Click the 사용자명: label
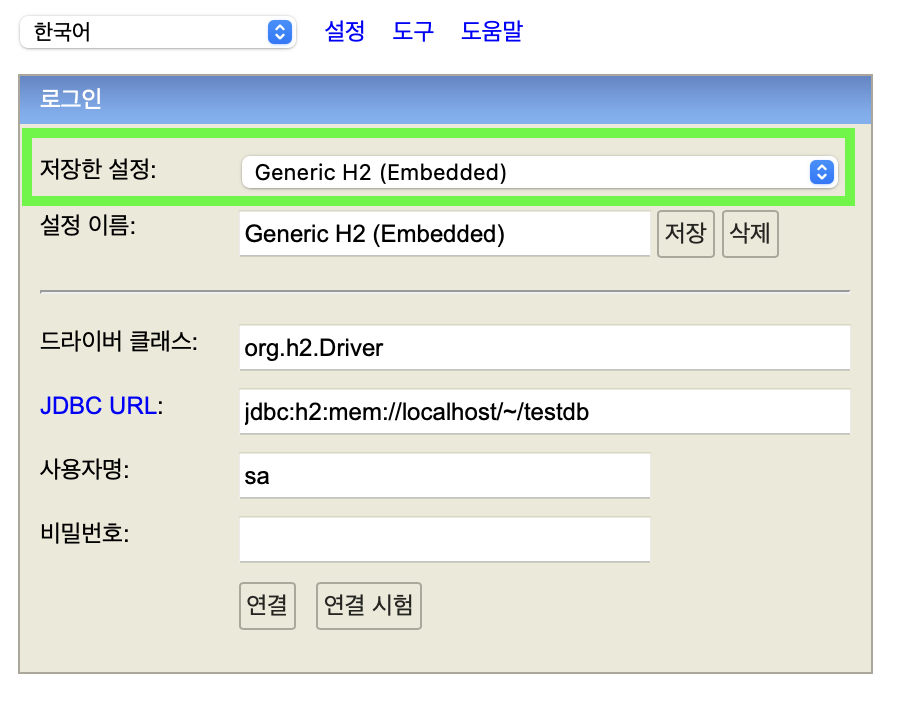This screenshot has height=704, width=908. 85,469
